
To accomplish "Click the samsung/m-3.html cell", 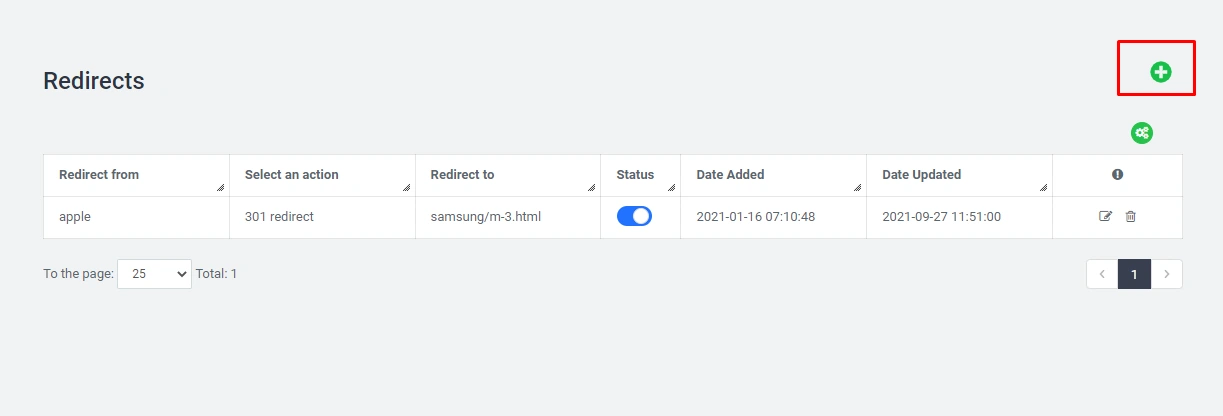I will [485, 216].
